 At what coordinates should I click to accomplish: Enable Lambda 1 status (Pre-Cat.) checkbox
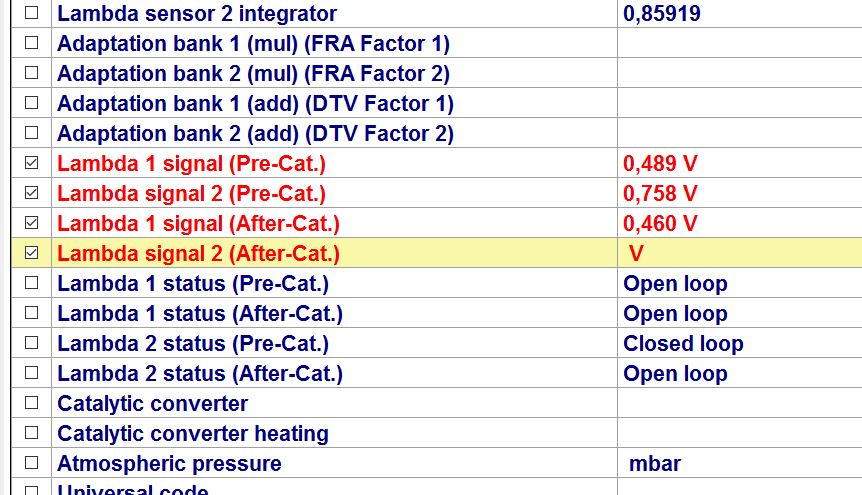[x=32, y=283]
